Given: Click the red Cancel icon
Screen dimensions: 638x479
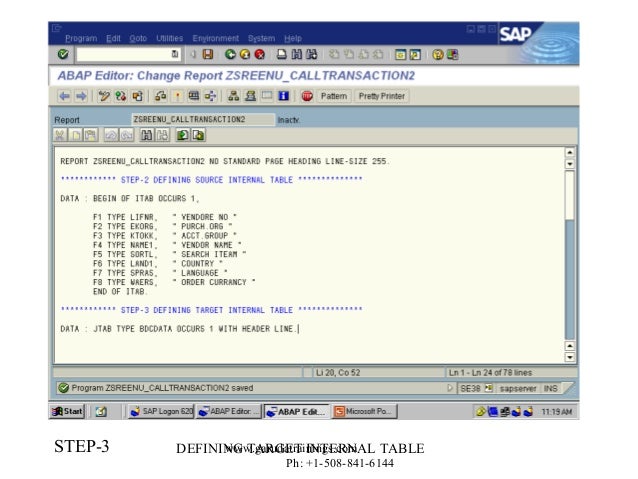Looking at the screenshot, I should pos(260,54).
